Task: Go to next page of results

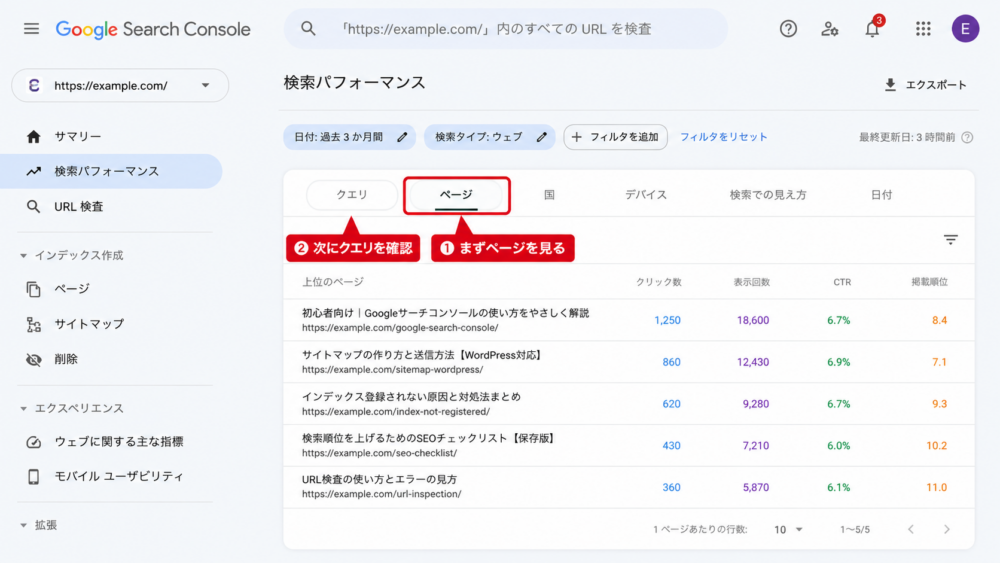Action: coord(947,529)
